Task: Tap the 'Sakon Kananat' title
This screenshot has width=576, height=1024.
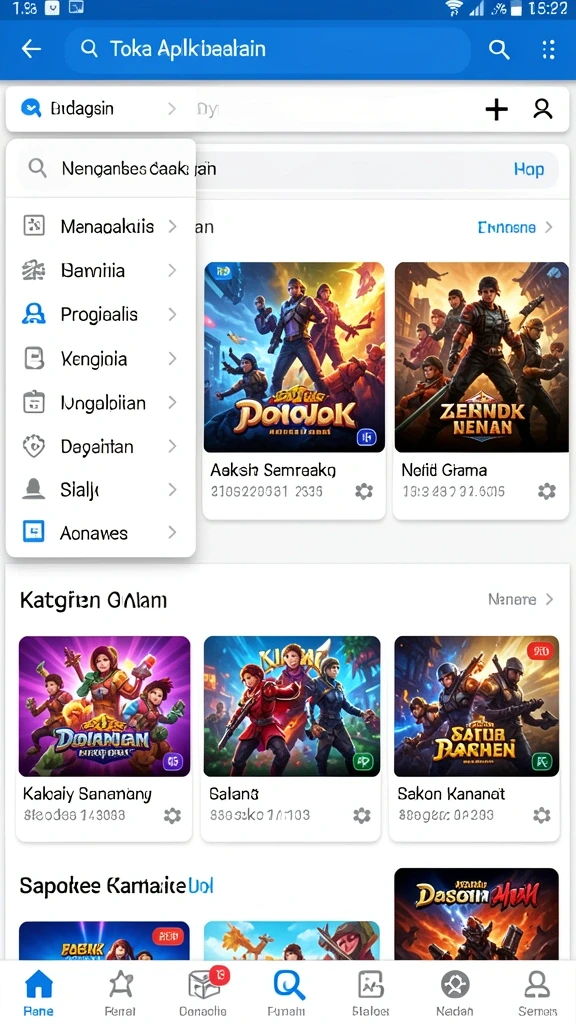Action: click(451, 794)
